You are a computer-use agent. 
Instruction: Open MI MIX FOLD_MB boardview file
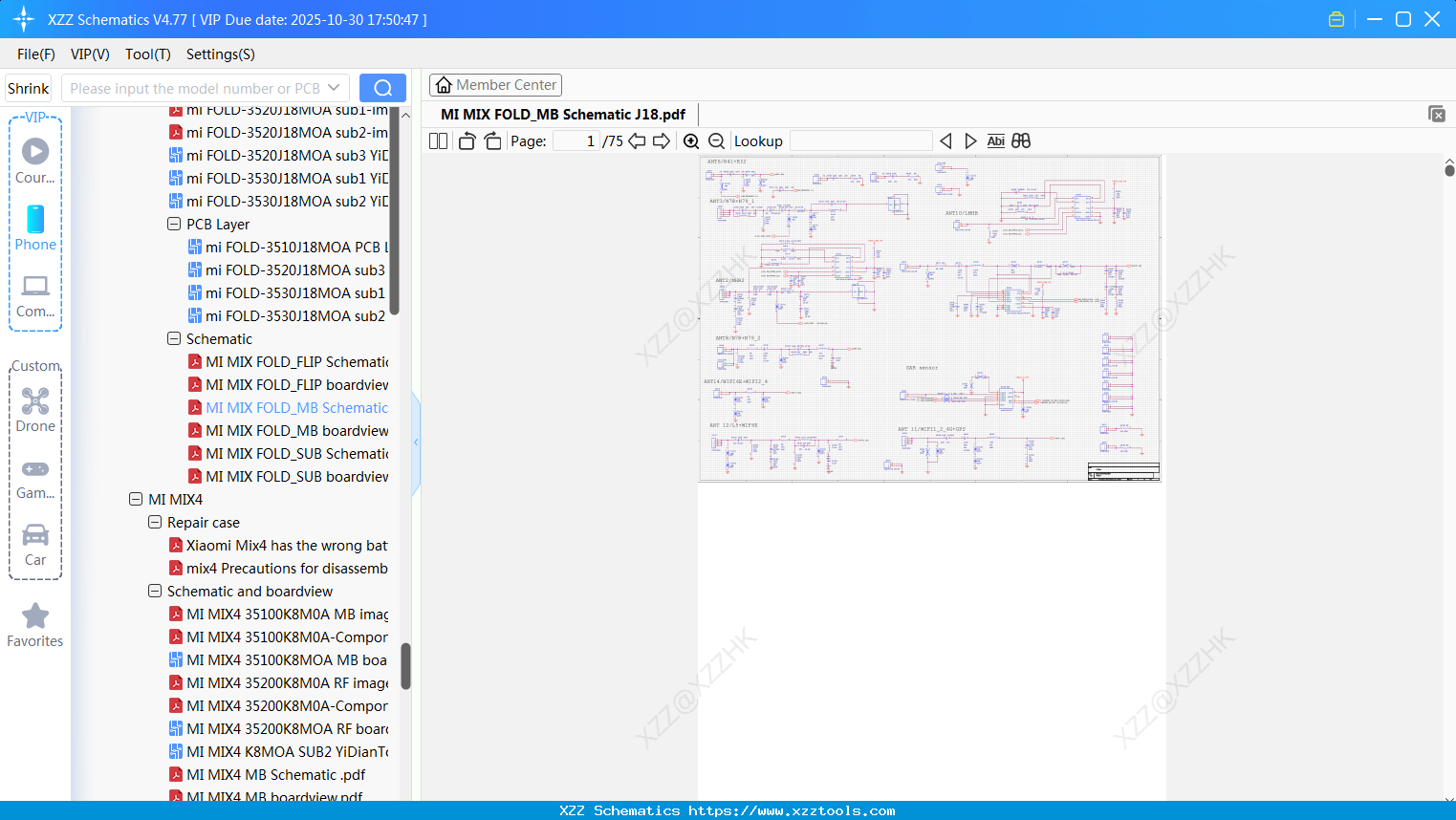[x=289, y=430]
